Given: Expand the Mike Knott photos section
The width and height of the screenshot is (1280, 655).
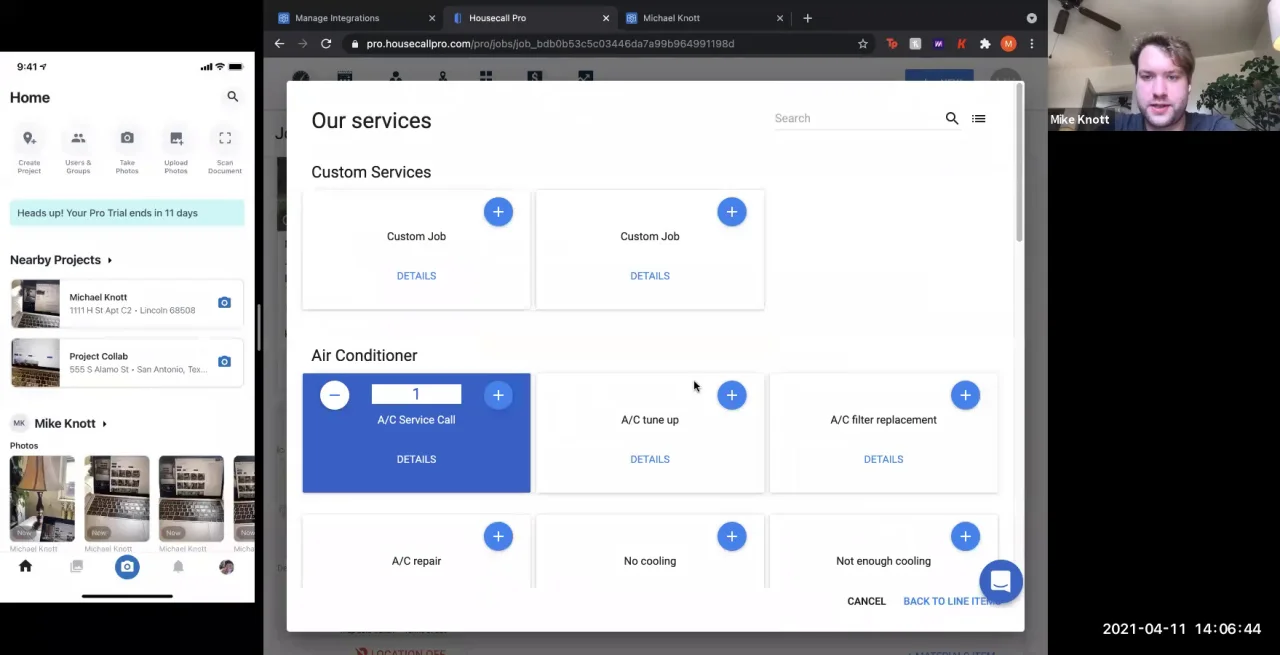Looking at the screenshot, I should [x=104, y=424].
